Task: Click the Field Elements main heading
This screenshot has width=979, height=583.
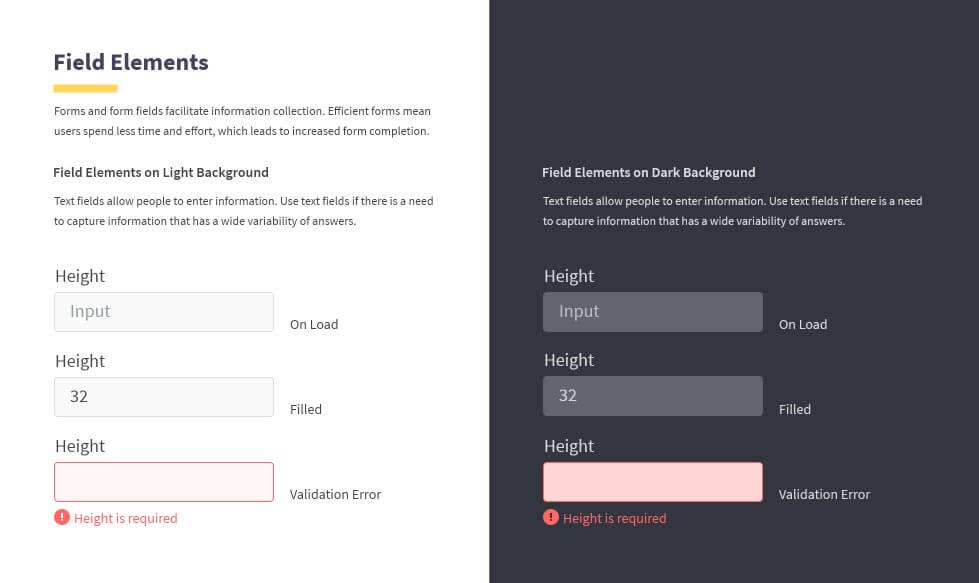Action: pyautogui.click(x=130, y=62)
